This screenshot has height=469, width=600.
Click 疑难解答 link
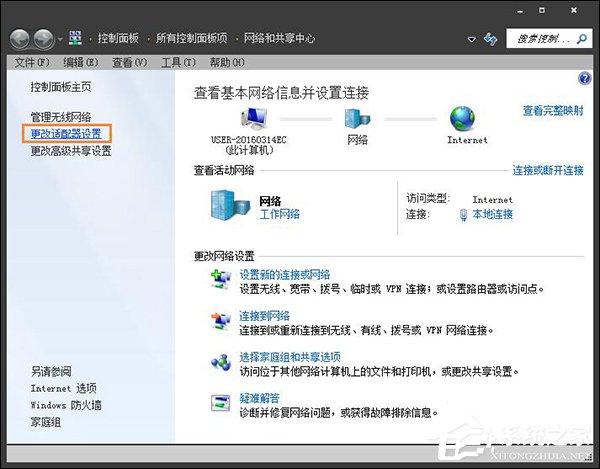259,398
